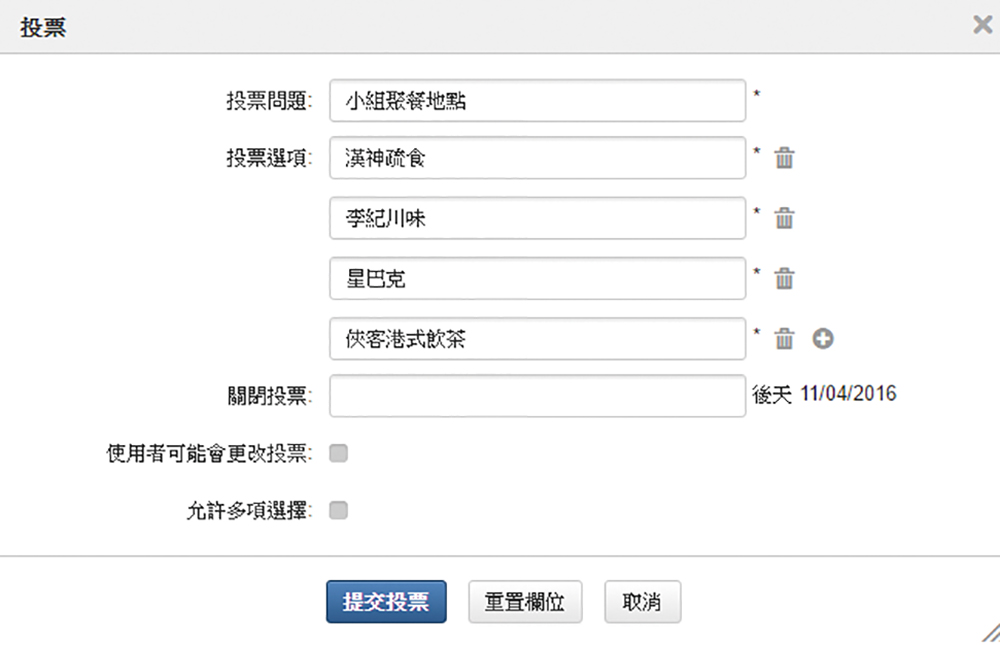Click the 重置欄位 button
This screenshot has width=1000, height=645.
pos(525,602)
